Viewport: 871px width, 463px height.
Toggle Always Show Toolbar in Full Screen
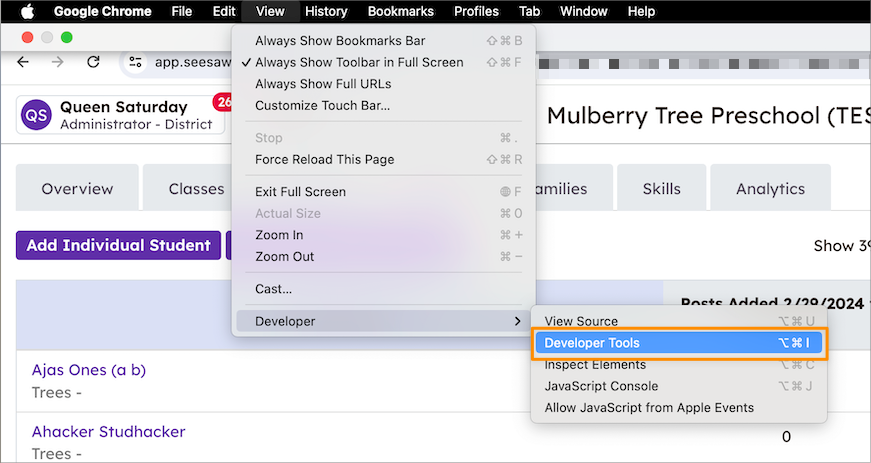(359, 62)
